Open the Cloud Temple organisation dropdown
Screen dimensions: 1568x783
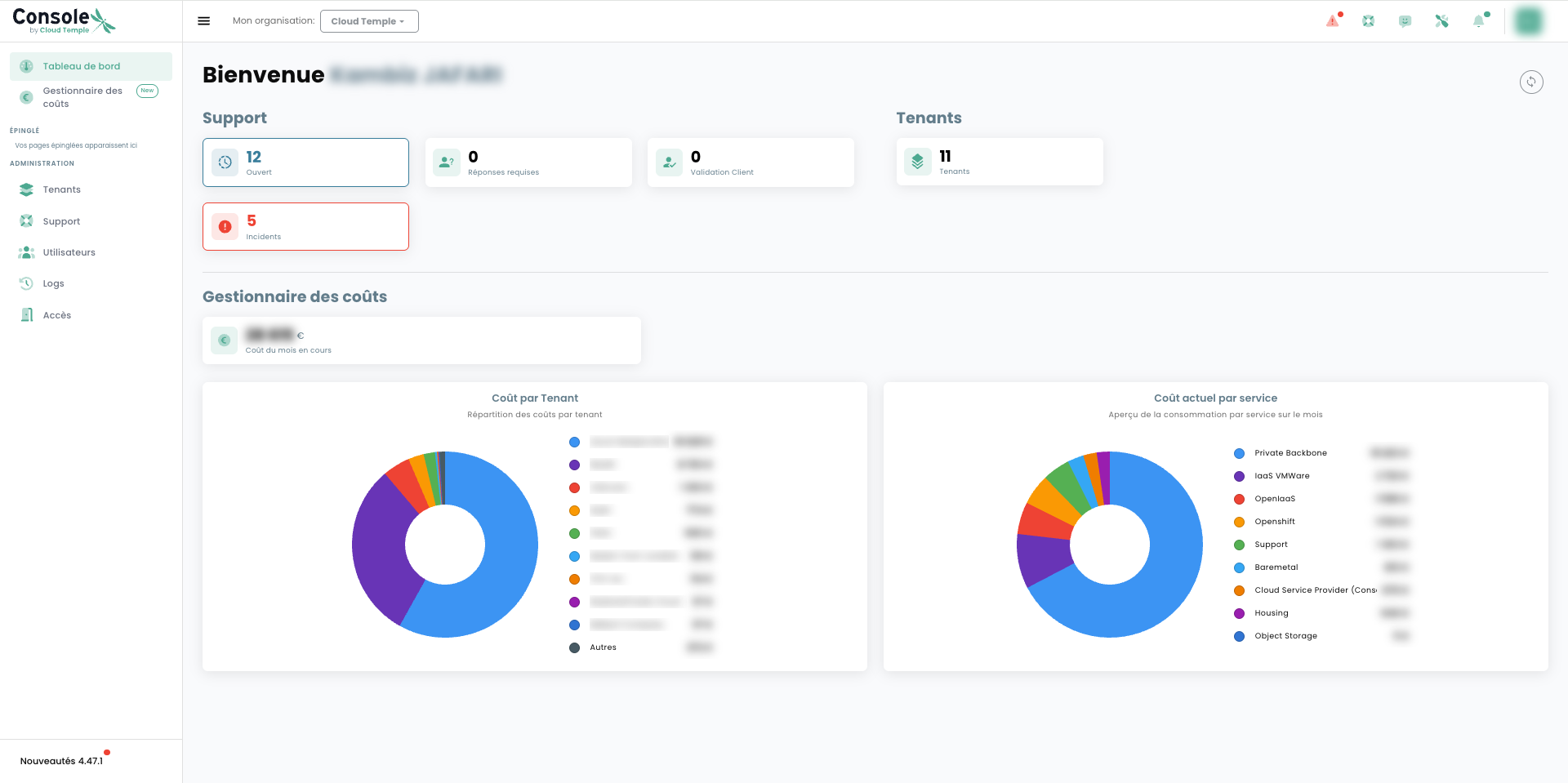click(x=369, y=21)
